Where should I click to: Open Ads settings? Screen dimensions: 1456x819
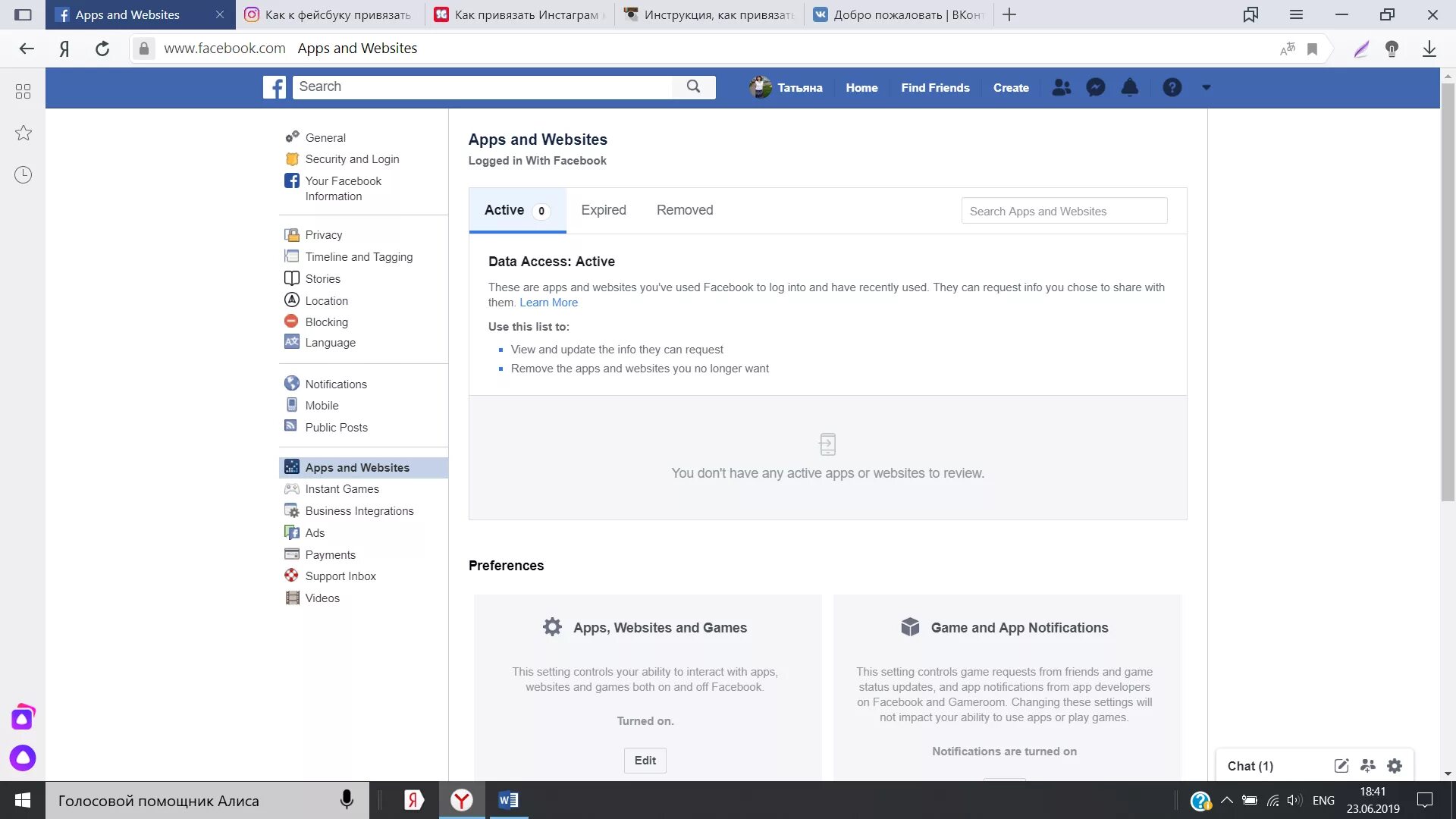(x=315, y=533)
